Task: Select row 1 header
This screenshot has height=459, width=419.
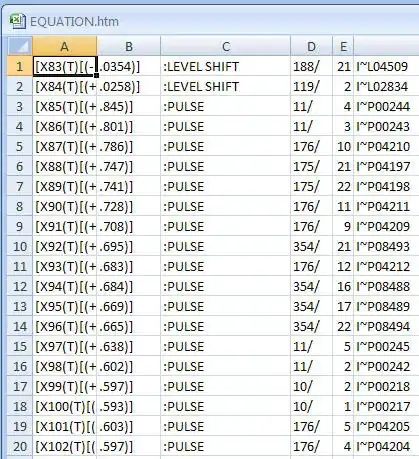Action: point(20,66)
